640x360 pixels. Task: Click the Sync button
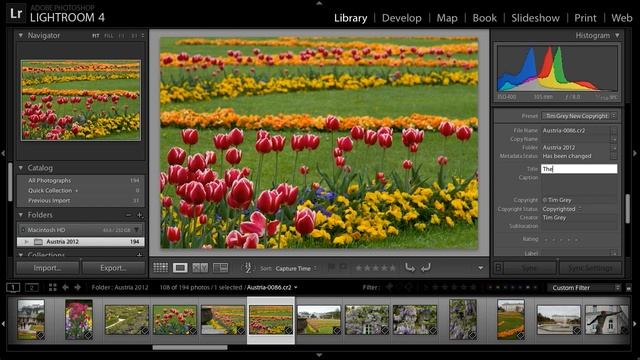pos(529,268)
